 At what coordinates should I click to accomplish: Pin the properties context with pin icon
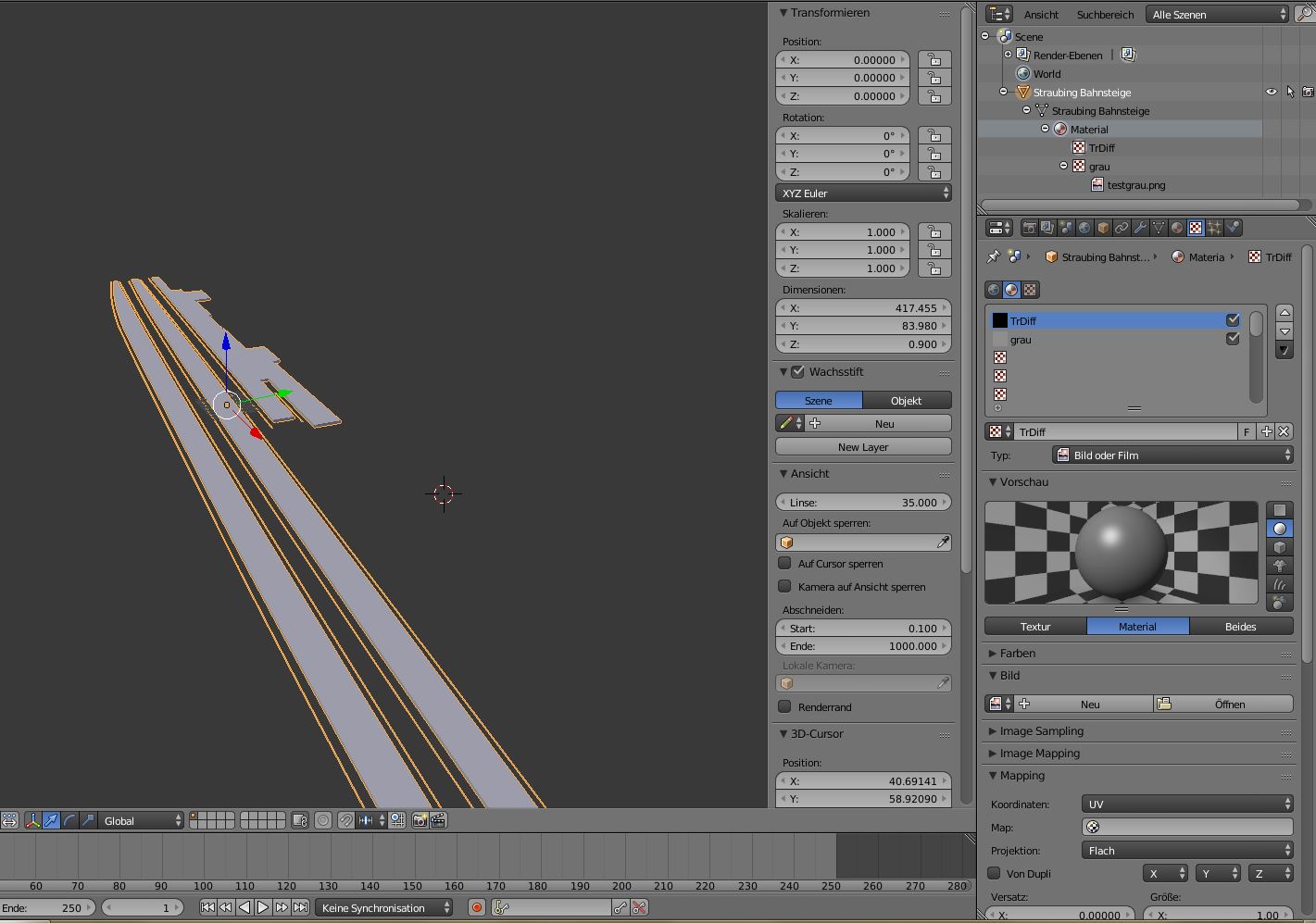pos(994,256)
